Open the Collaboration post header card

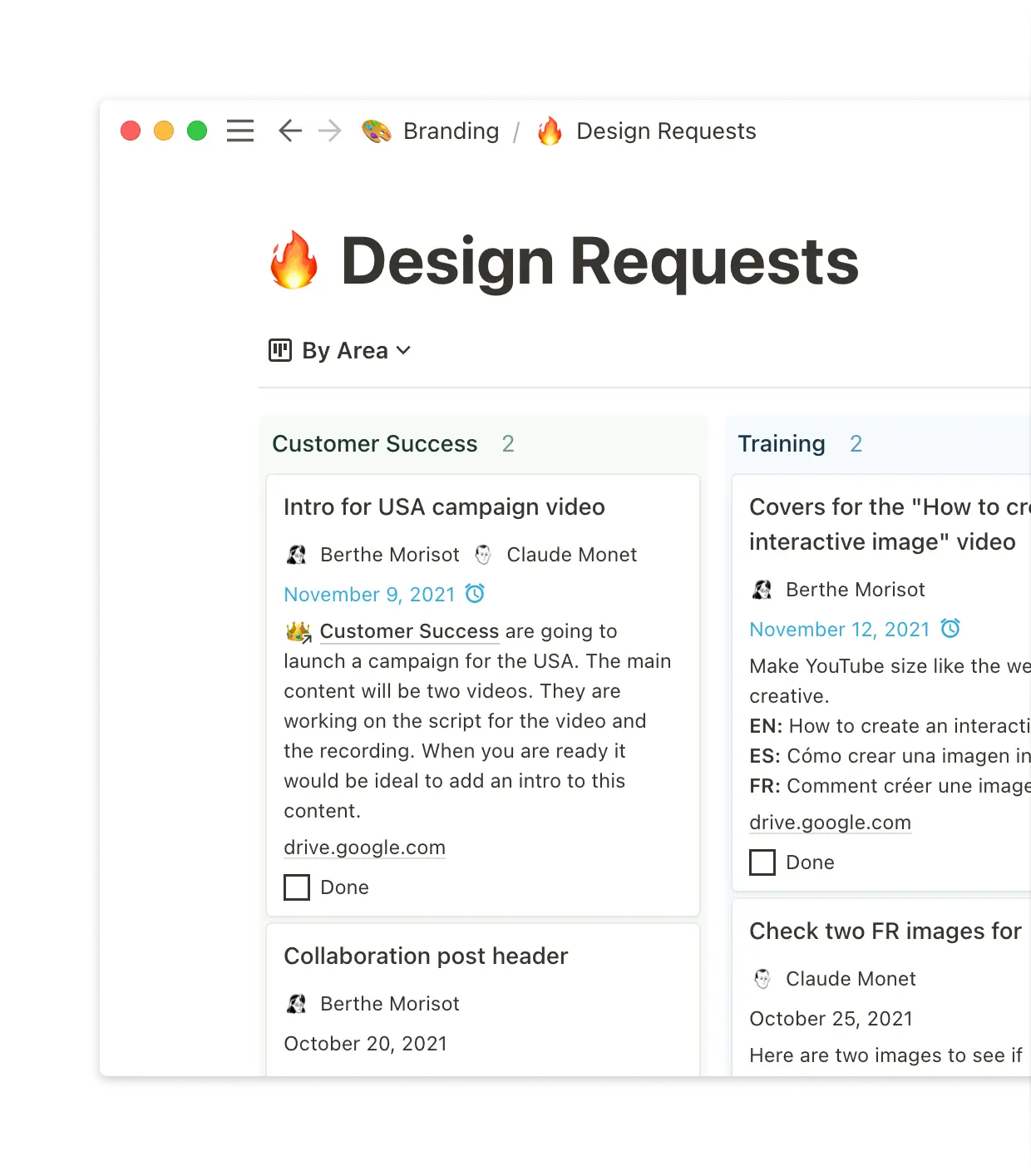point(426,956)
